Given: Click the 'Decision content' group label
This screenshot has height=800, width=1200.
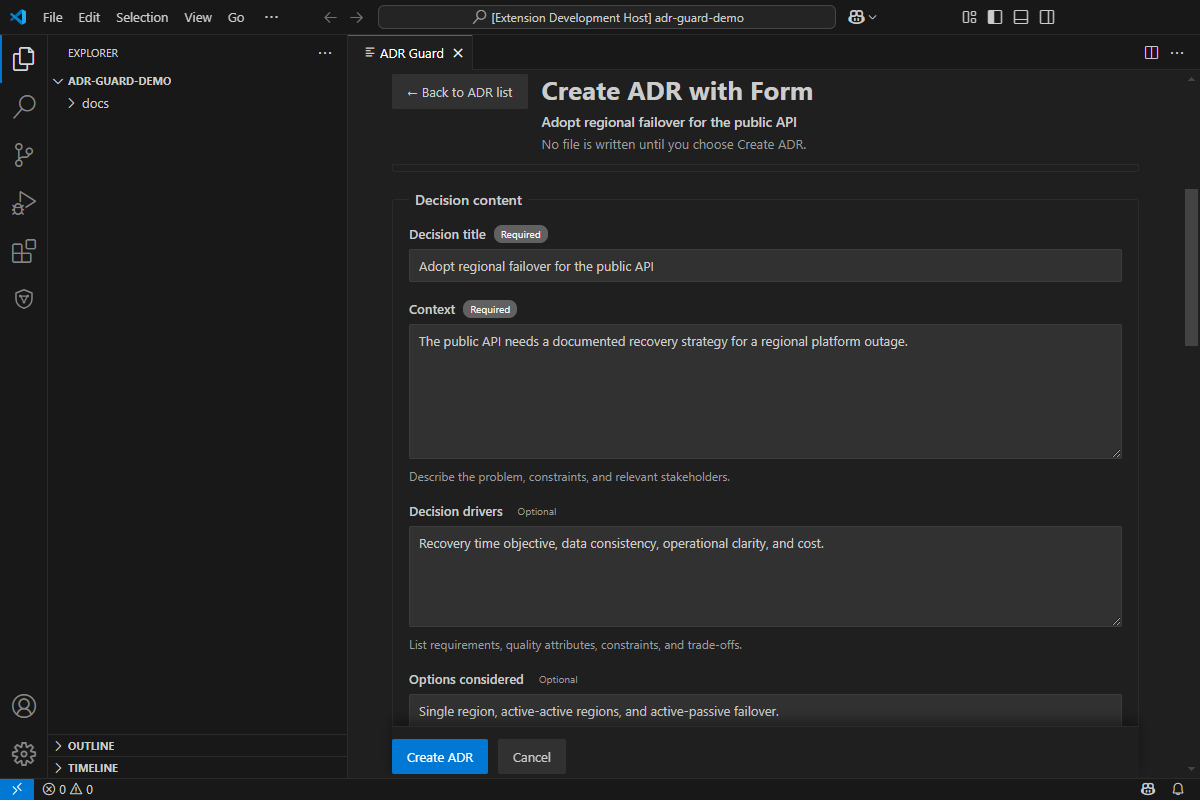Looking at the screenshot, I should coord(469,200).
